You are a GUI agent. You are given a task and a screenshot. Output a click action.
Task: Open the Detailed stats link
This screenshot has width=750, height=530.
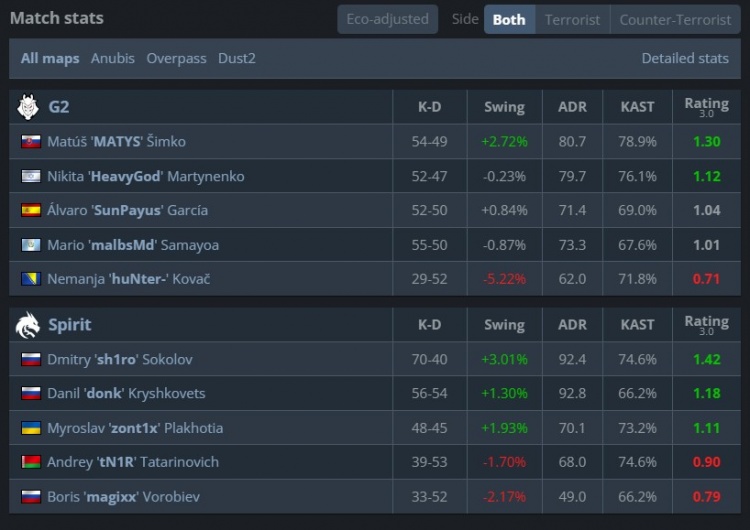tap(685, 58)
